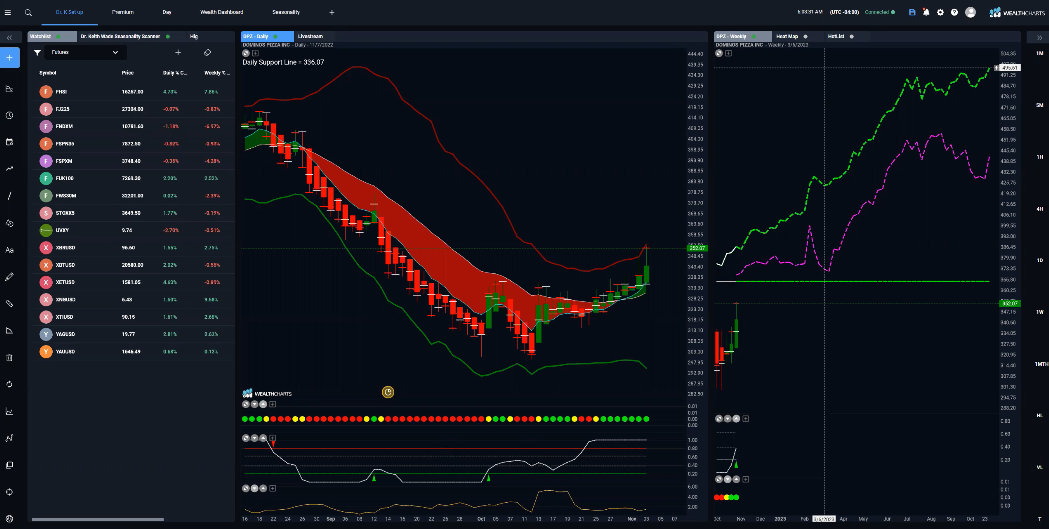Click the refresh reset icon in sidebar

(9, 384)
